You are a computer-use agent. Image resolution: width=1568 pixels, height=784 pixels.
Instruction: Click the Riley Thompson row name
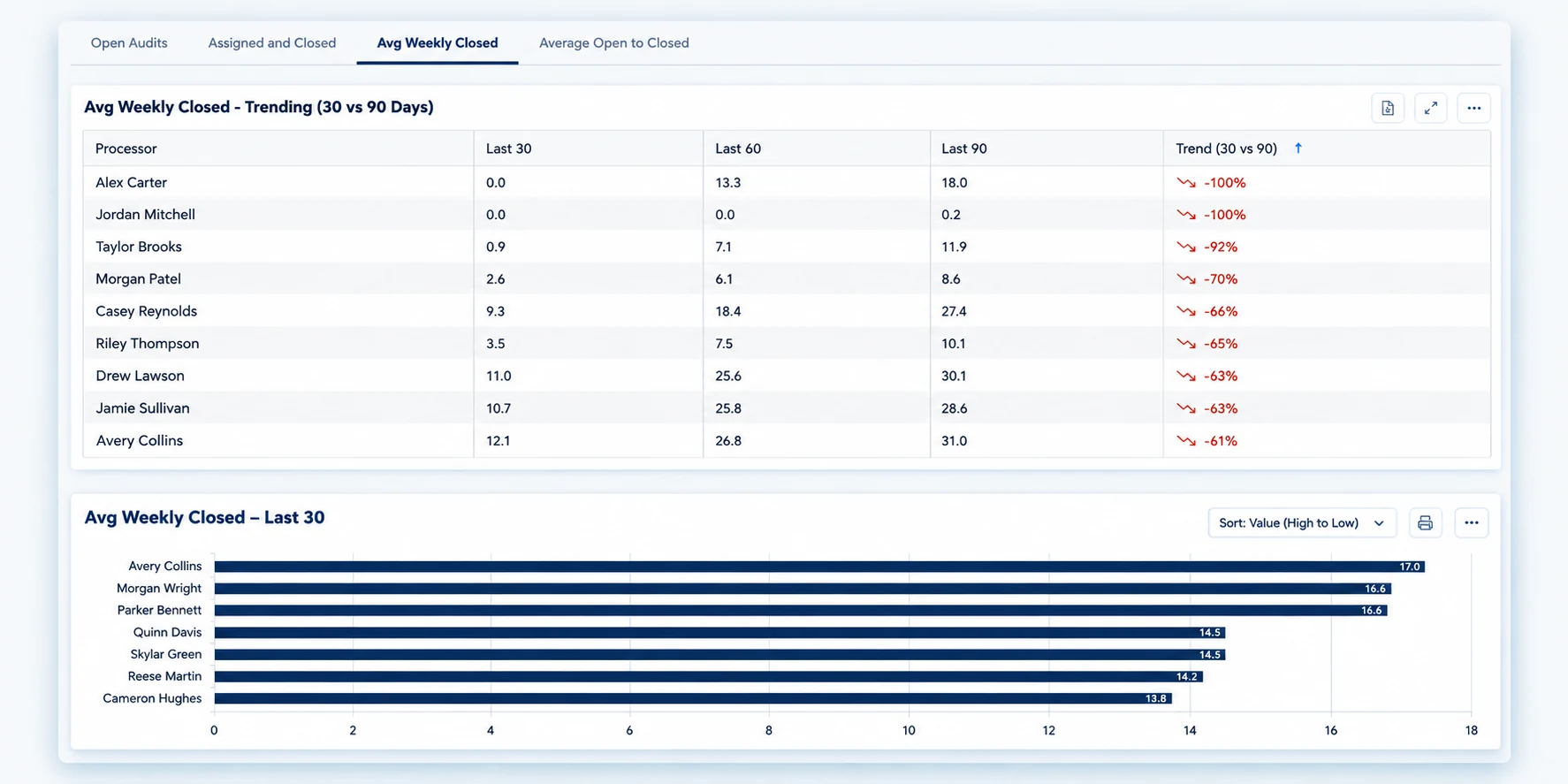tap(148, 344)
